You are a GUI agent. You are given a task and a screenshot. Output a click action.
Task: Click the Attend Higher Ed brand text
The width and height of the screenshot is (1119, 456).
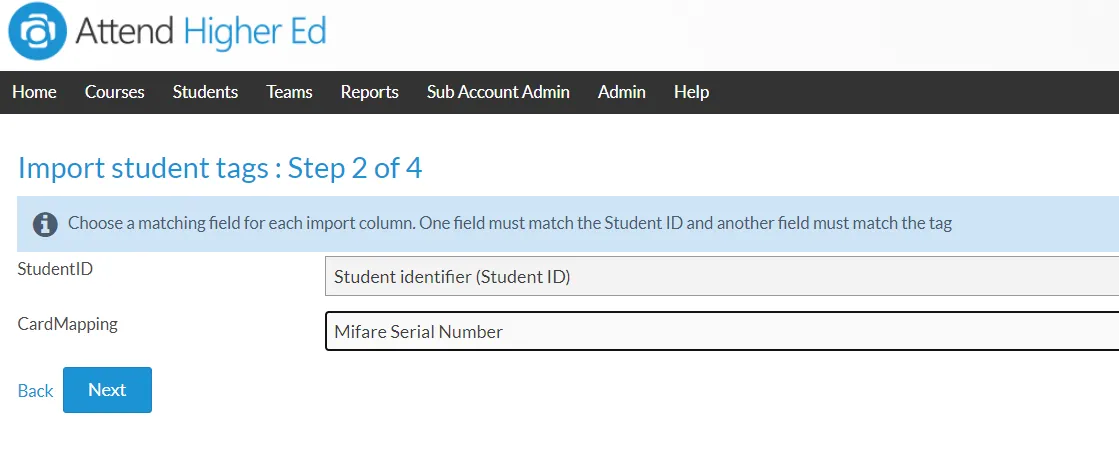201,32
